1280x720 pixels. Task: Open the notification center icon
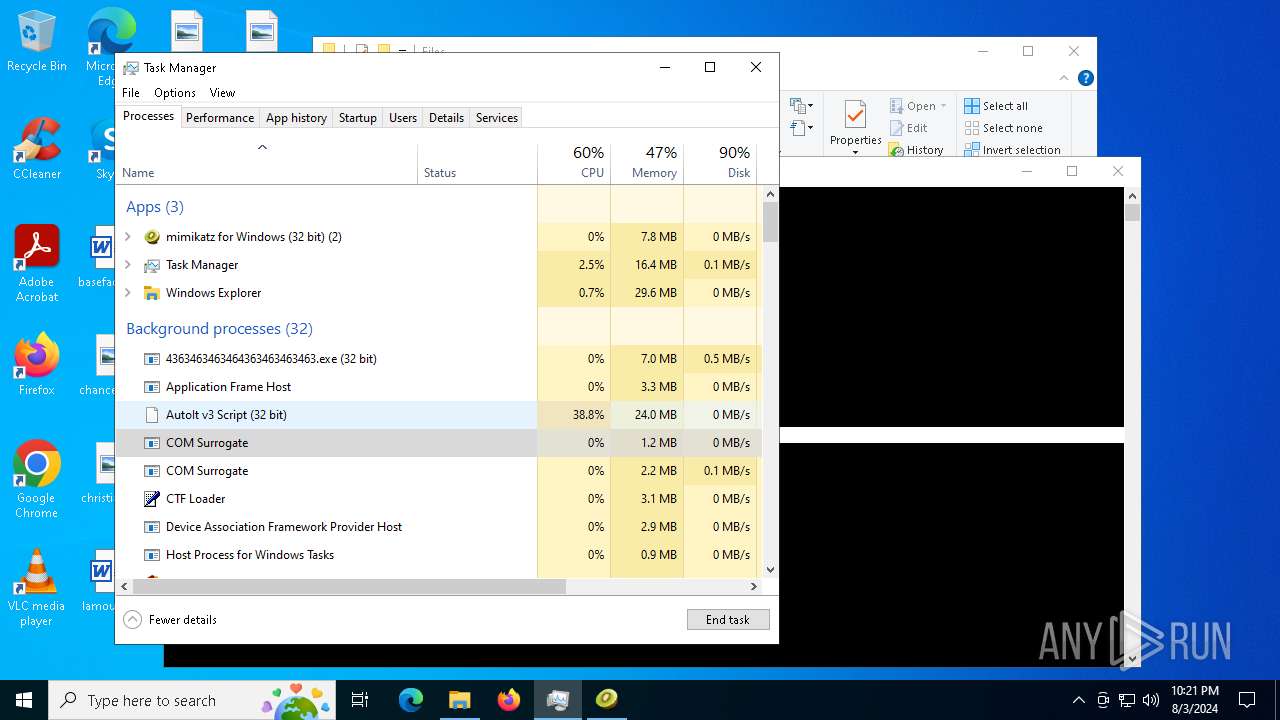pyautogui.click(x=1247, y=700)
